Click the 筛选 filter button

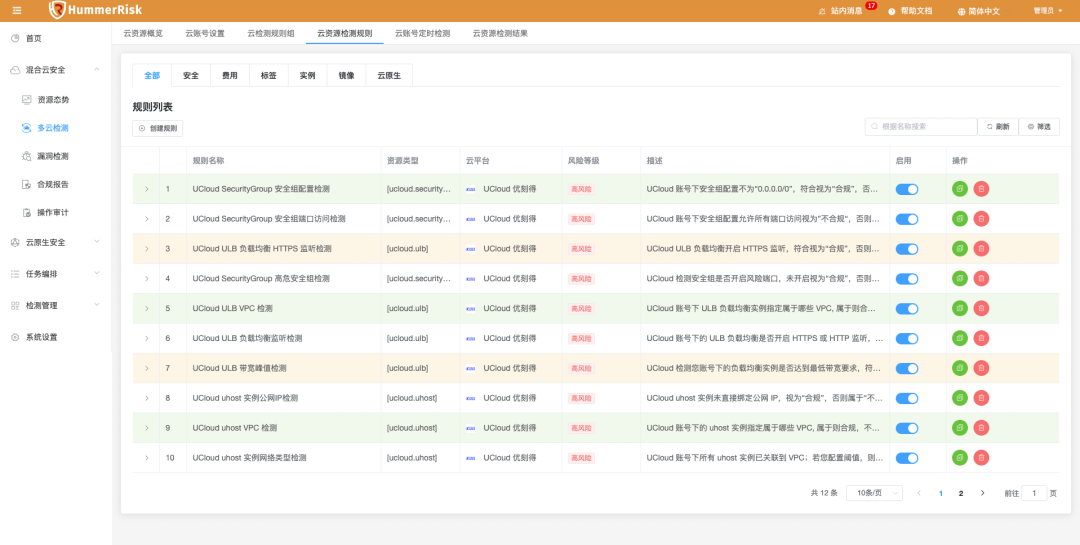coord(1039,127)
